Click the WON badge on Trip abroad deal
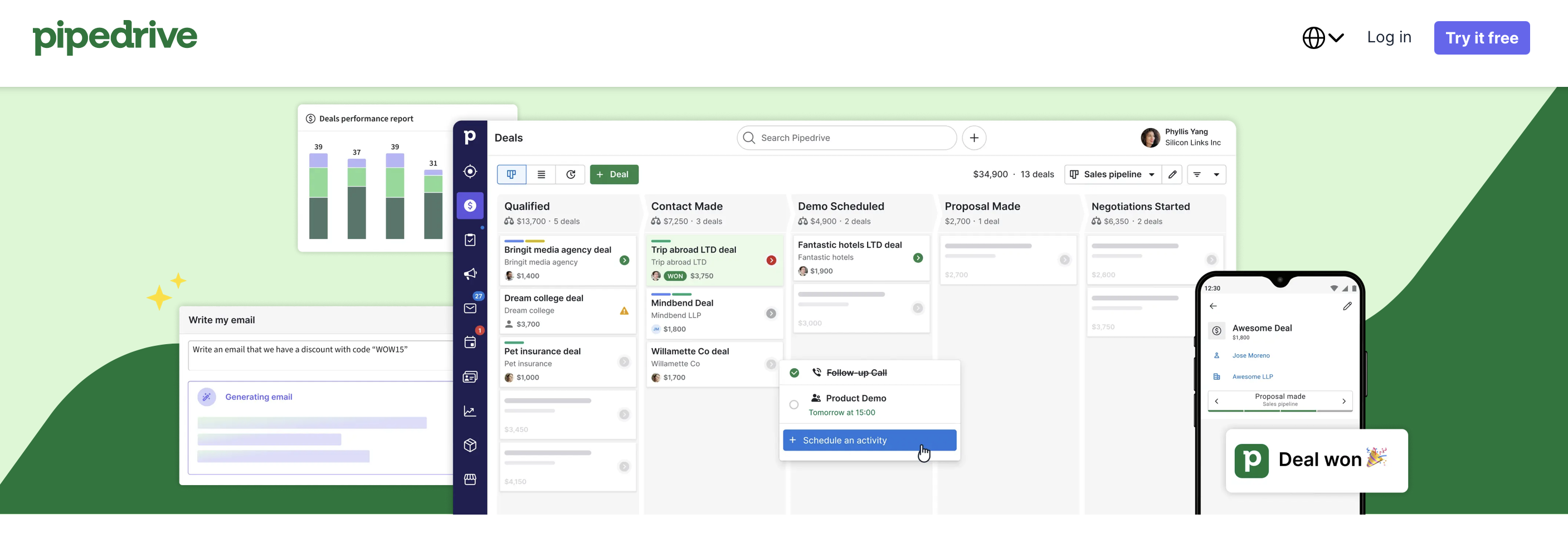The image size is (1568, 548). click(x=675, y=276)
